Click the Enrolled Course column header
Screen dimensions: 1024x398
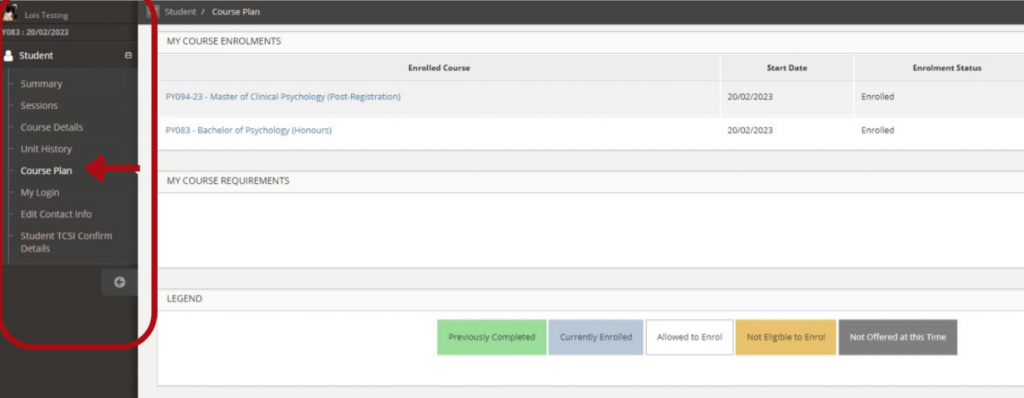[439, 68]
